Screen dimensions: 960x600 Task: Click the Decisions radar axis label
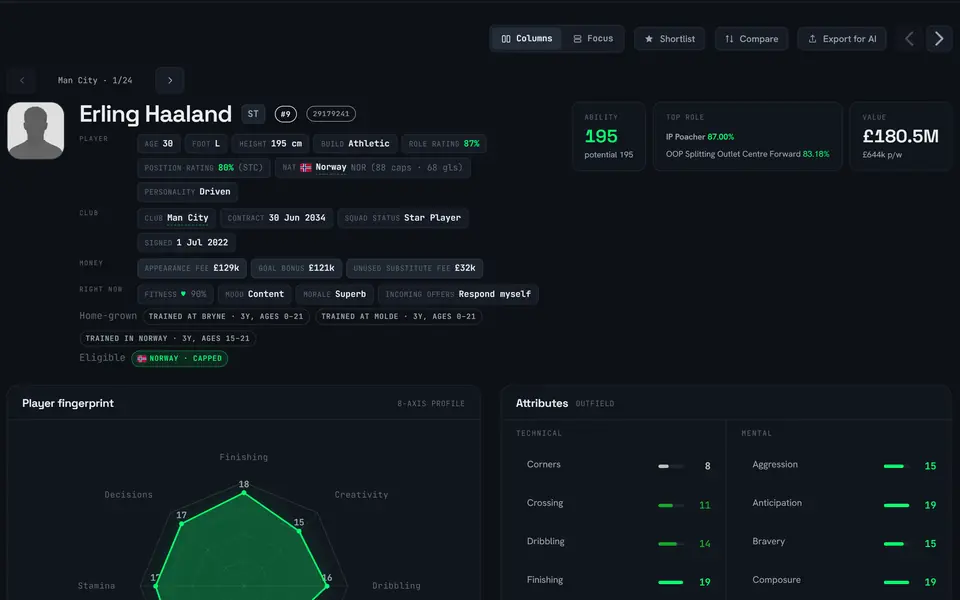pyautogui.click(x=129, y=495)
